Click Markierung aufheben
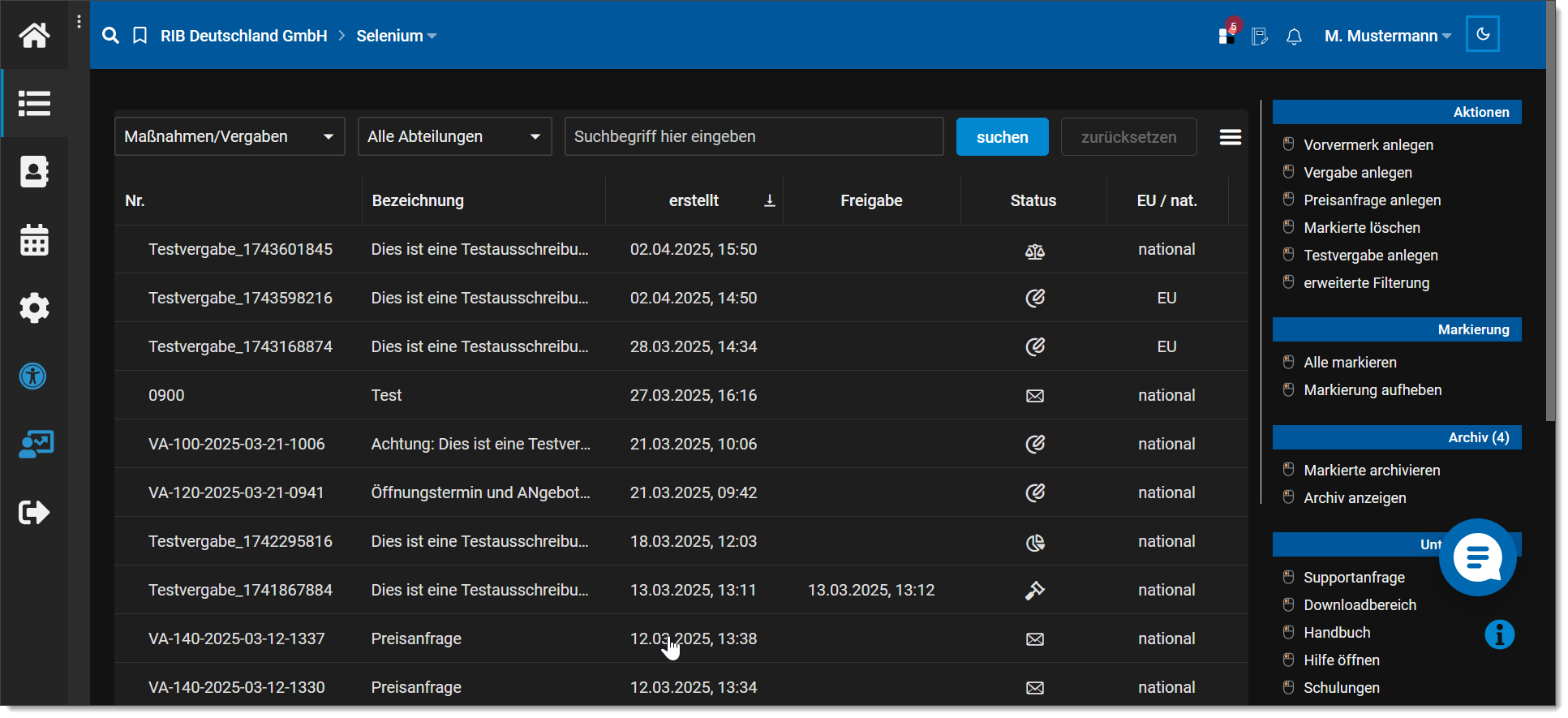 point(1373,390)
